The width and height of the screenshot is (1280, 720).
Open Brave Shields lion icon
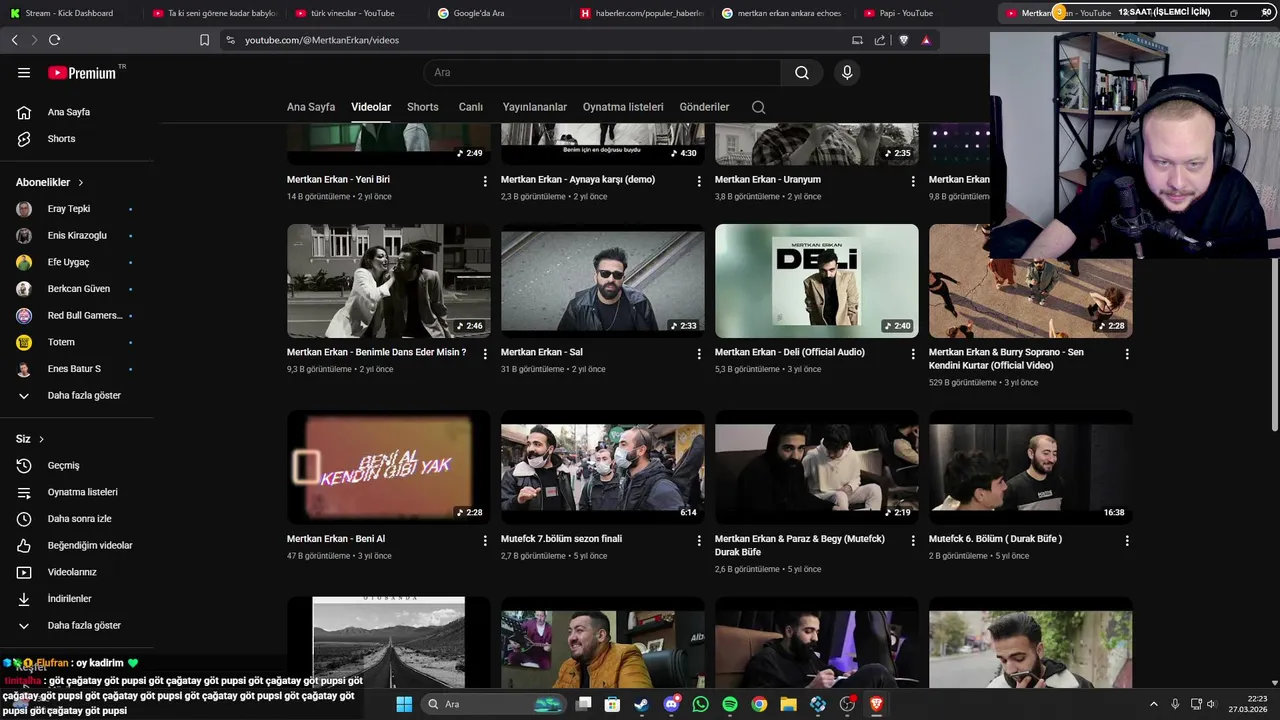click(903, 40)
